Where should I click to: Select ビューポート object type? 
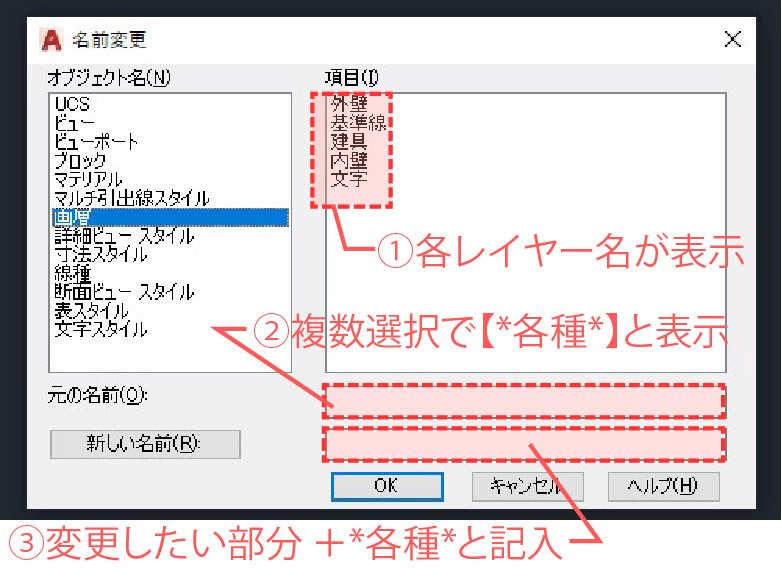[x=97, y=142]
